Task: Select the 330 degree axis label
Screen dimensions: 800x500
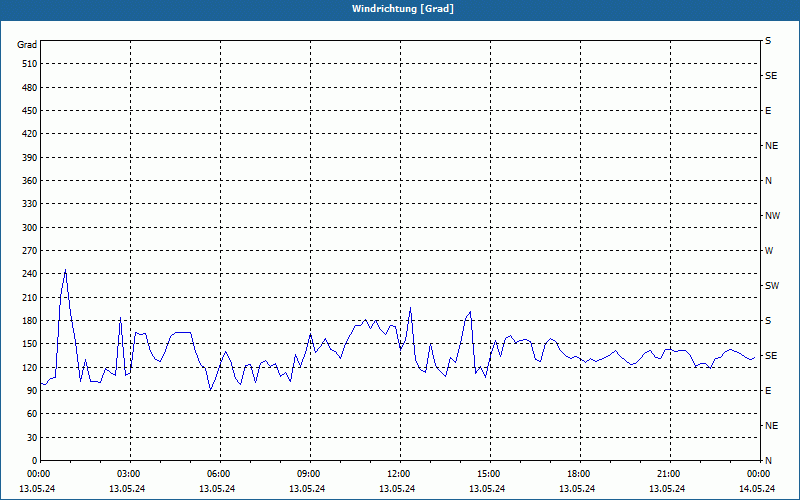Action: tap(30, 204)
